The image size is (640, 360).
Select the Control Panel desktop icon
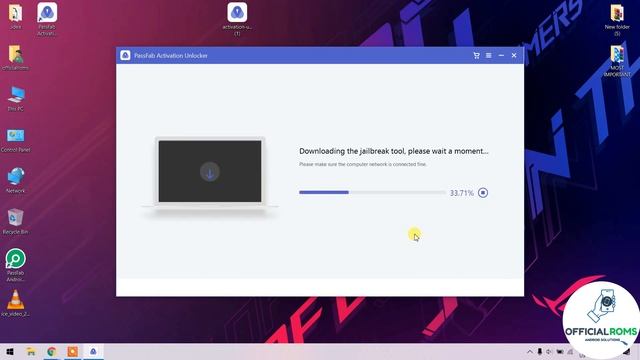16,140
